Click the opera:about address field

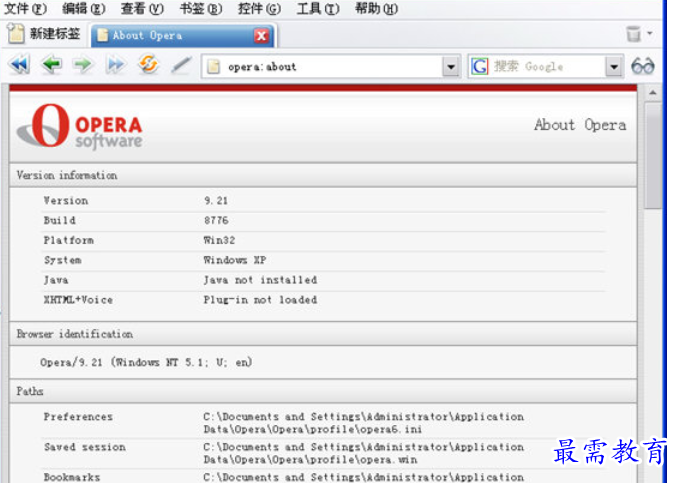point(331,67)
